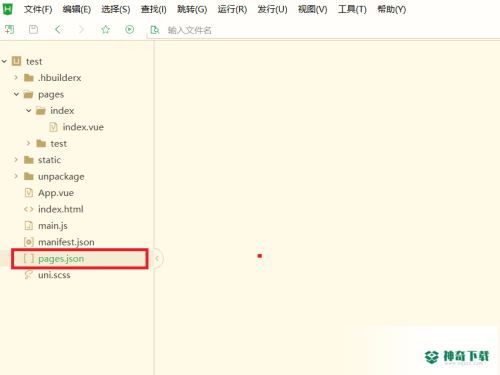This screenshot has height=375, width=500.
Task: Click the save disk icon
Action: (33, 30)
